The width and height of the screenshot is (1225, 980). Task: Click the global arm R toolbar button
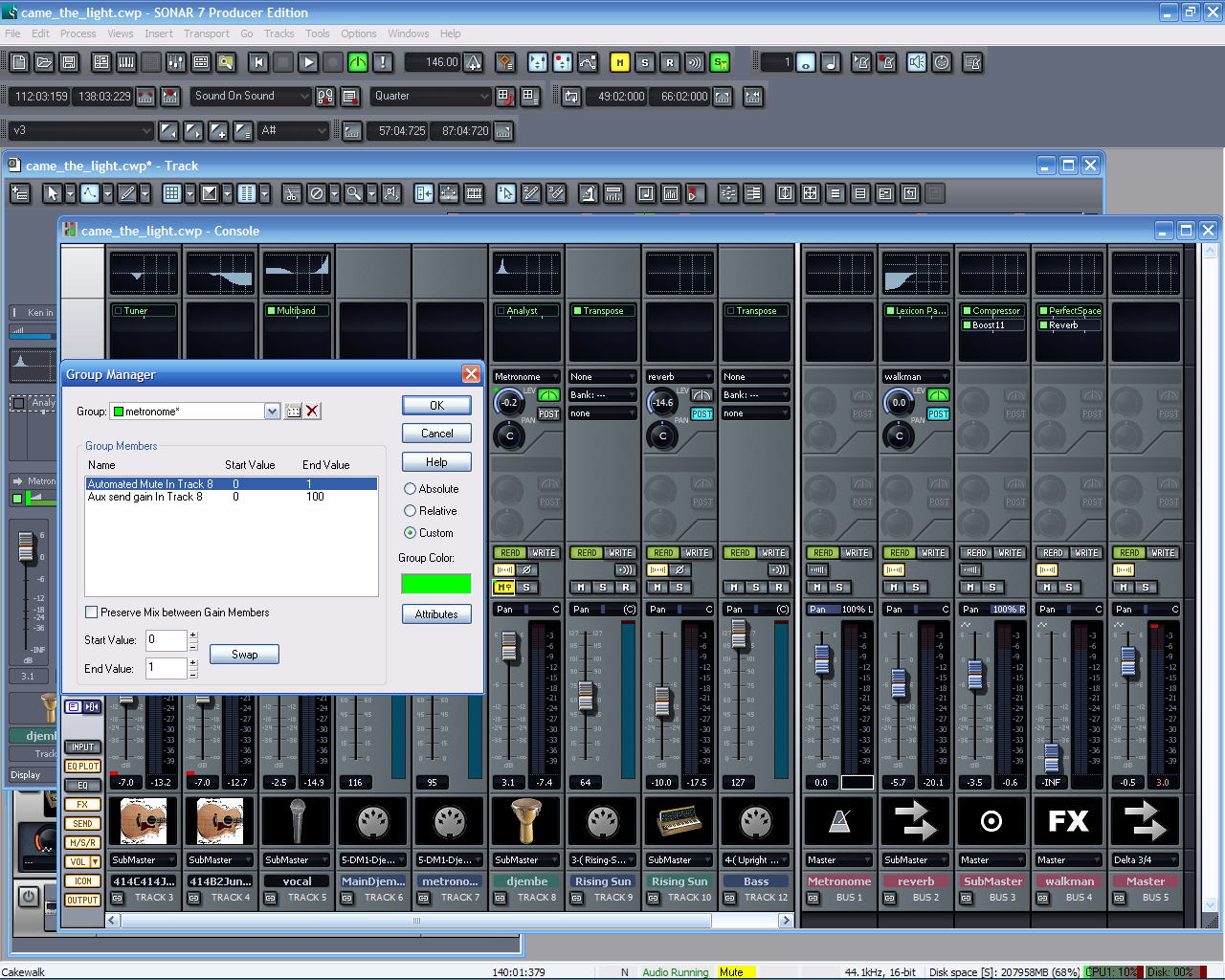(x=670, y=62)
